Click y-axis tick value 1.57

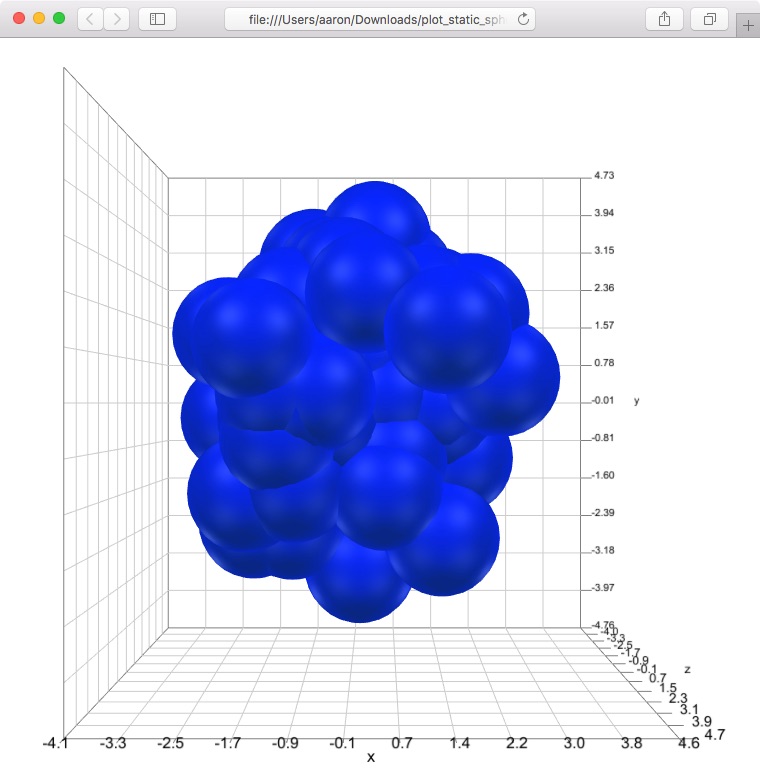point(604,325)
